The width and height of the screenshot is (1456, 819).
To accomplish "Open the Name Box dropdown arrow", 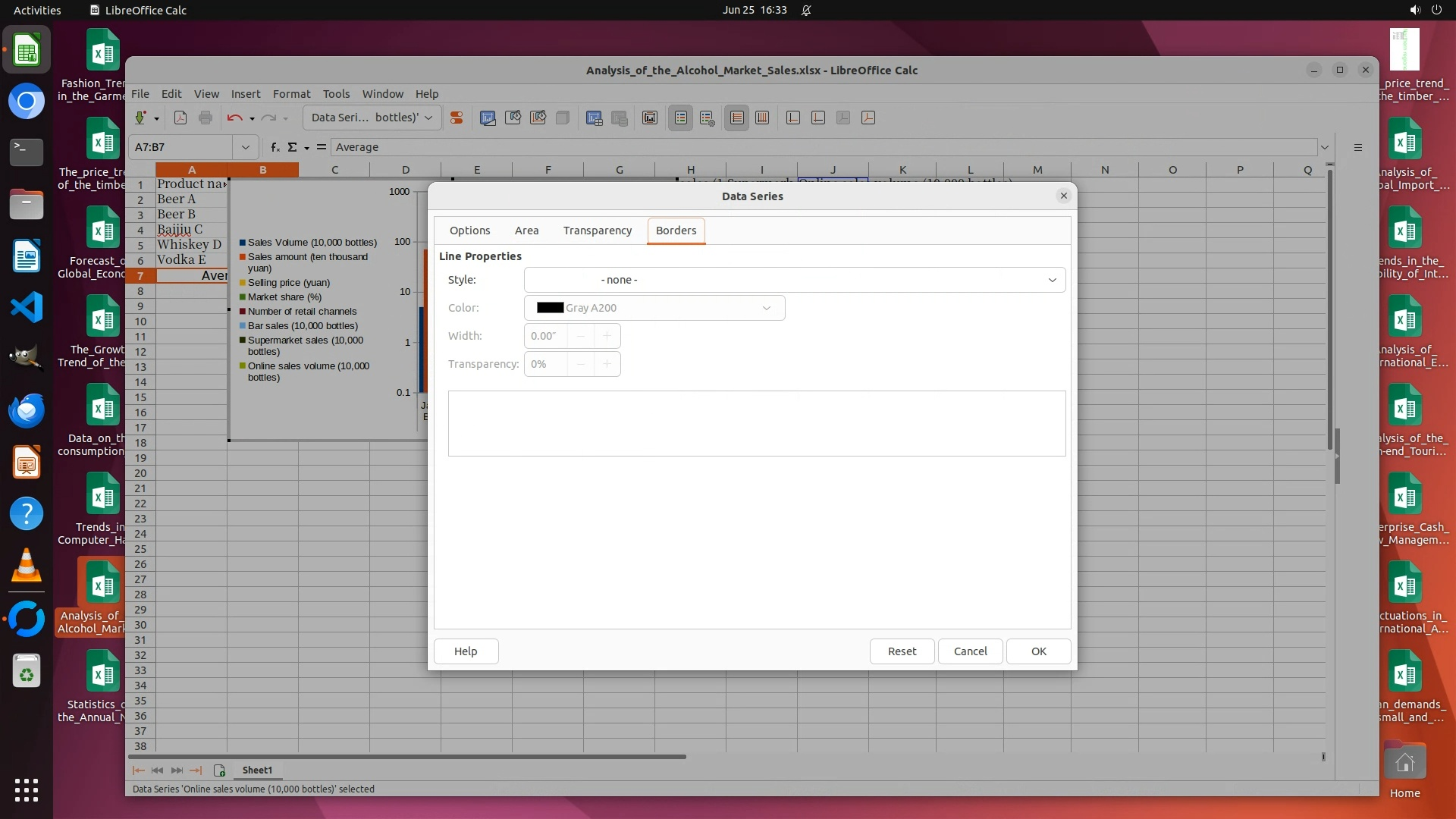I will click(245, 147).
